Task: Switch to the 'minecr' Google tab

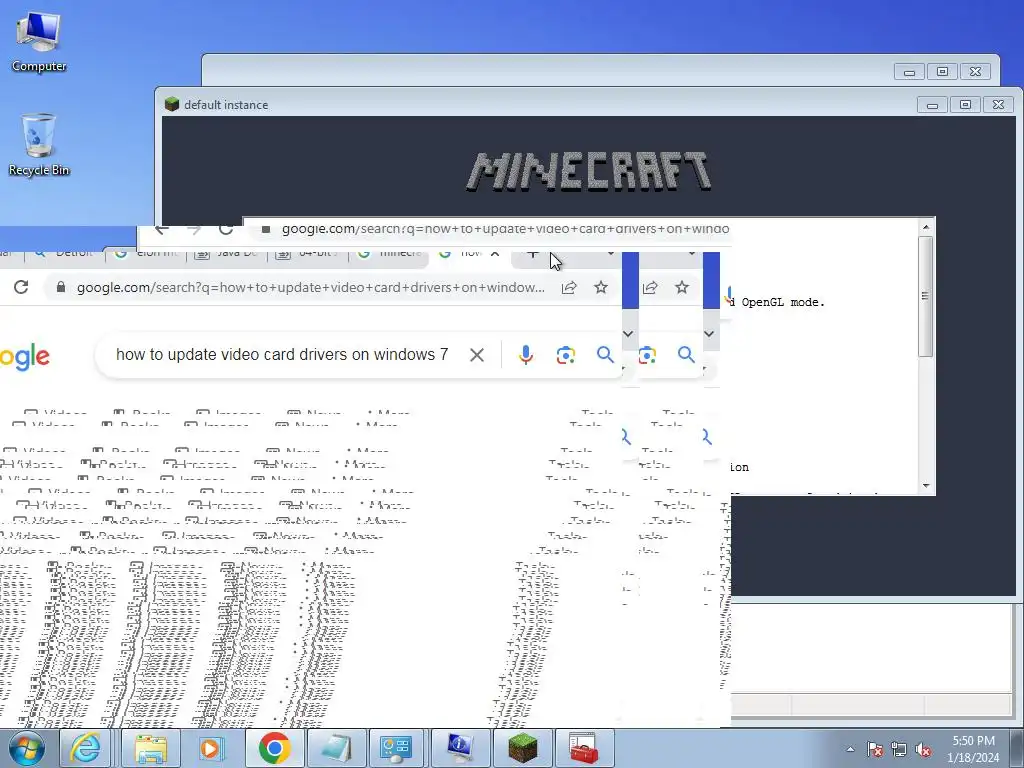Action: pyautogui.click(x=389, y=253)
